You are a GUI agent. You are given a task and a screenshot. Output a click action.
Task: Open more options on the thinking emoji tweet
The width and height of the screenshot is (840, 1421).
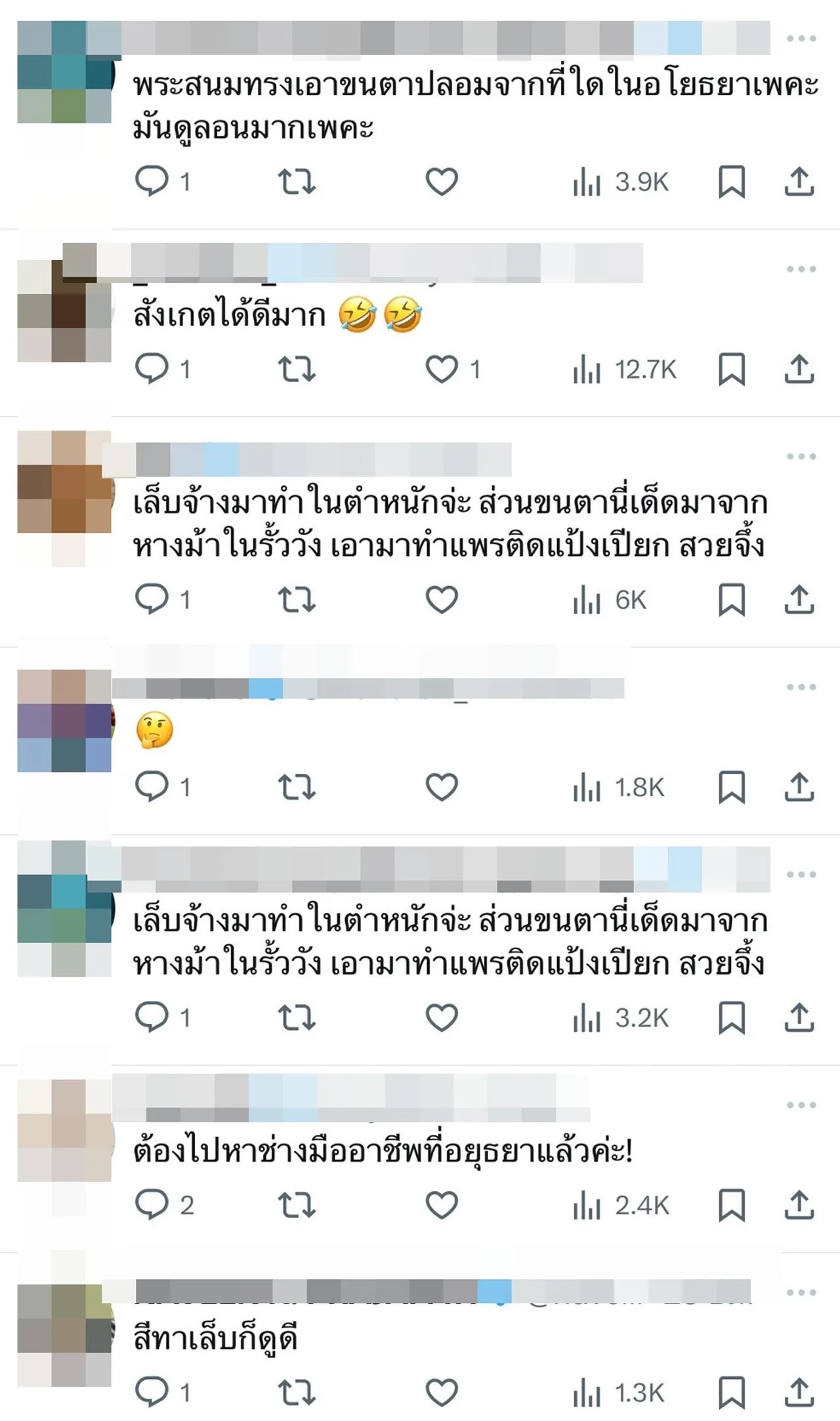click(801, 687)
